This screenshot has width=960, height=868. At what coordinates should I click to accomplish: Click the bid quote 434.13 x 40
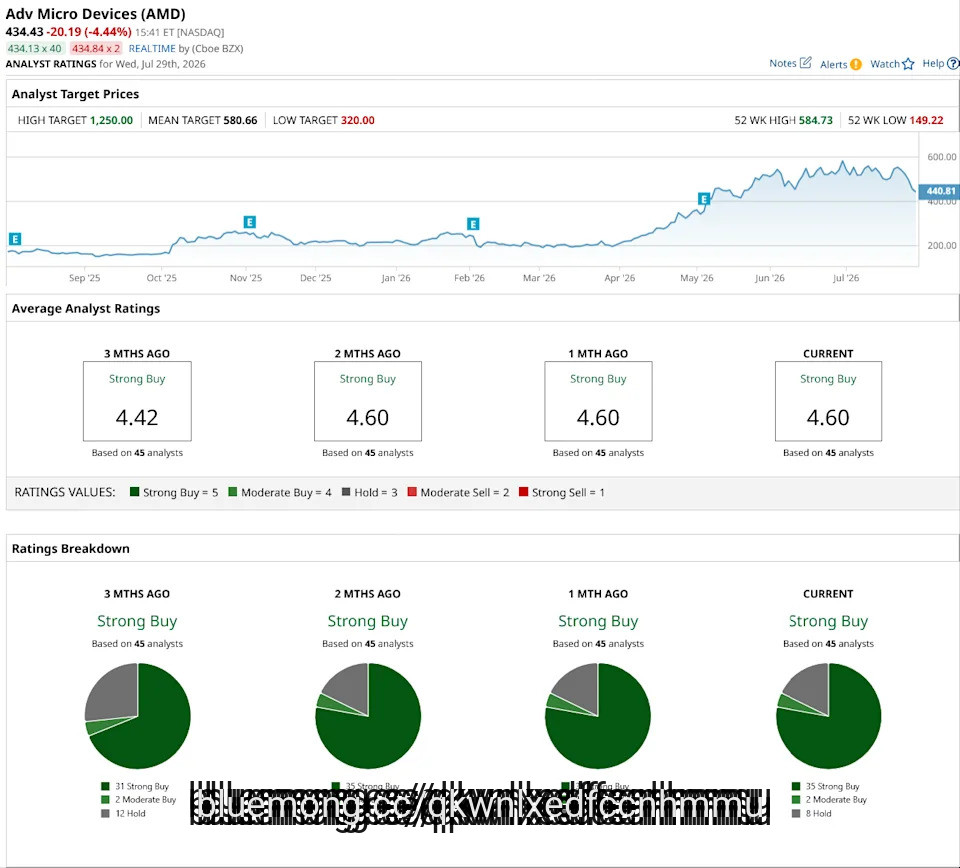pyautogui.click(x=35, y=48)
